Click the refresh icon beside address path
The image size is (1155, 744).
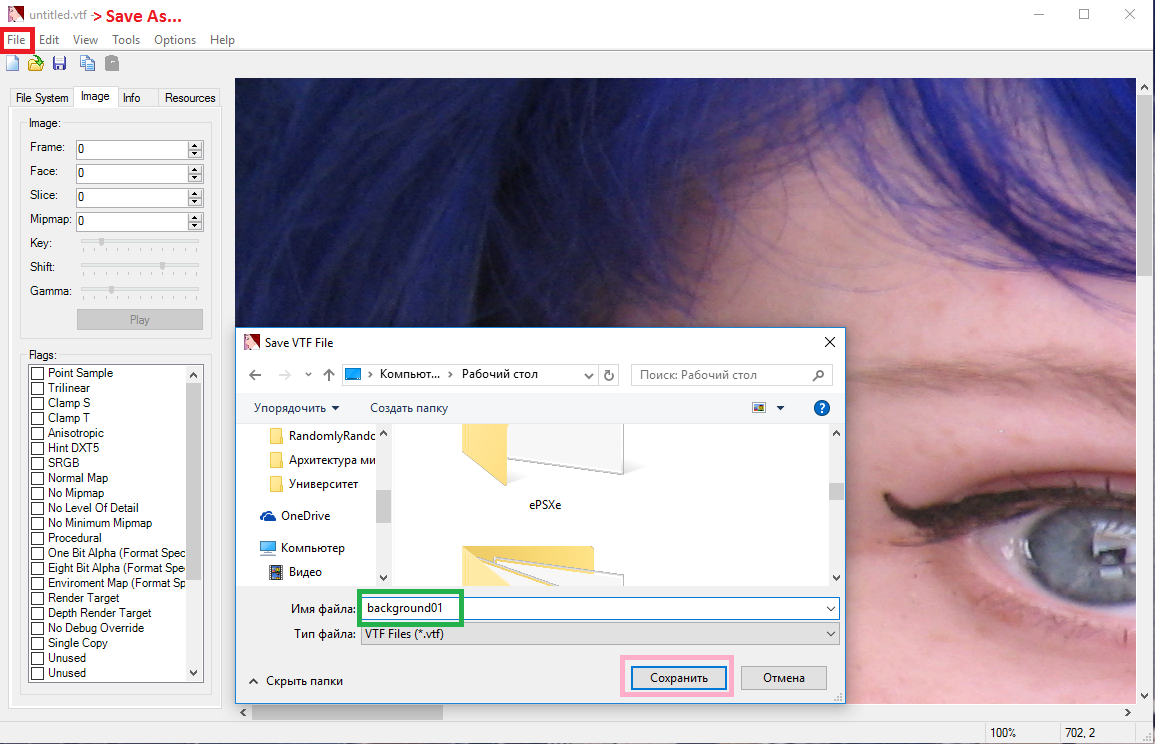pyautogui.click(x=609, y=375)
